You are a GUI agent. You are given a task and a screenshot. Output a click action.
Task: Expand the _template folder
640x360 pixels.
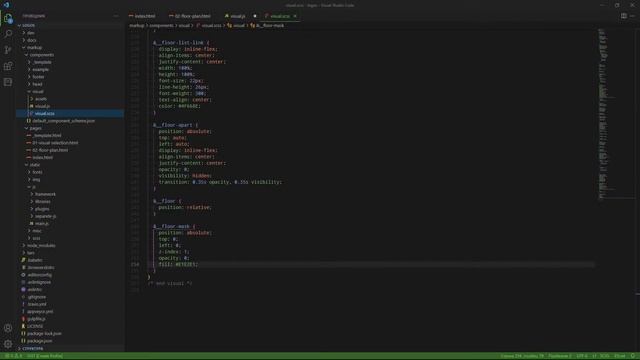click(x=42, y=62)
